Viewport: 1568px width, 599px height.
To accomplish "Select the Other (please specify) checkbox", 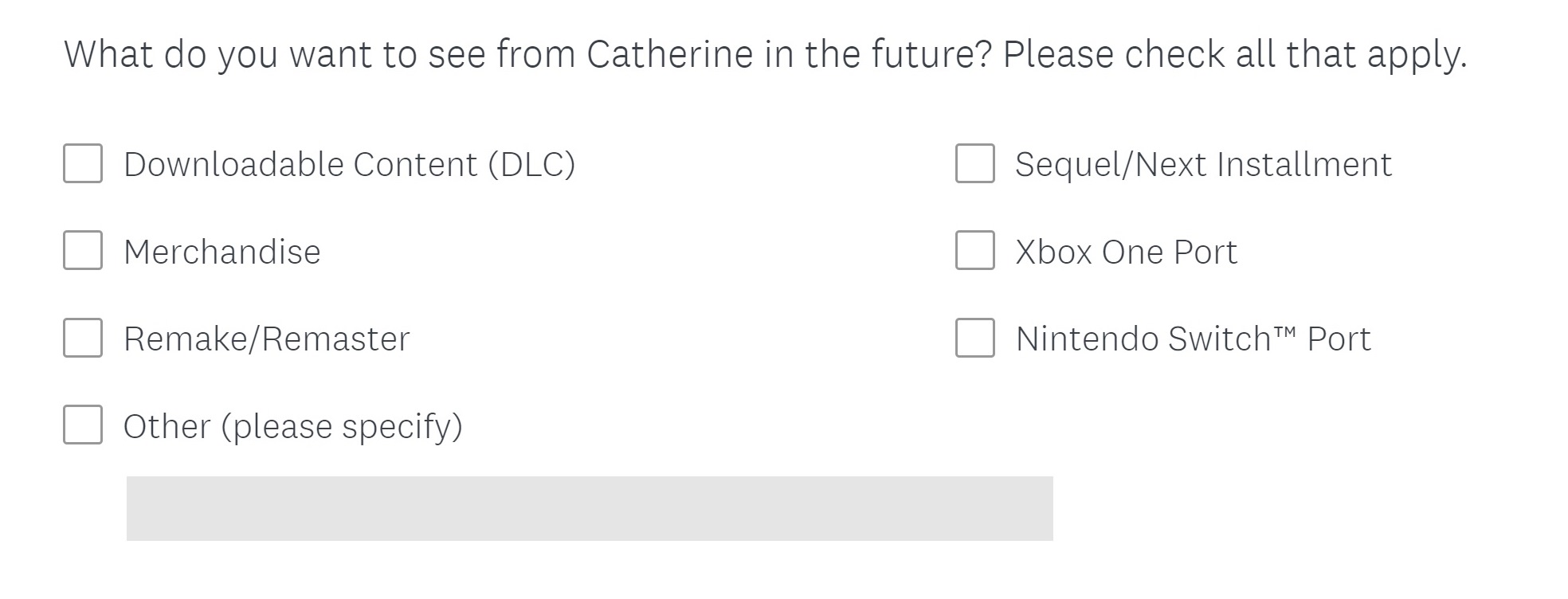I will pyautogui.click(x=83, y=425).
